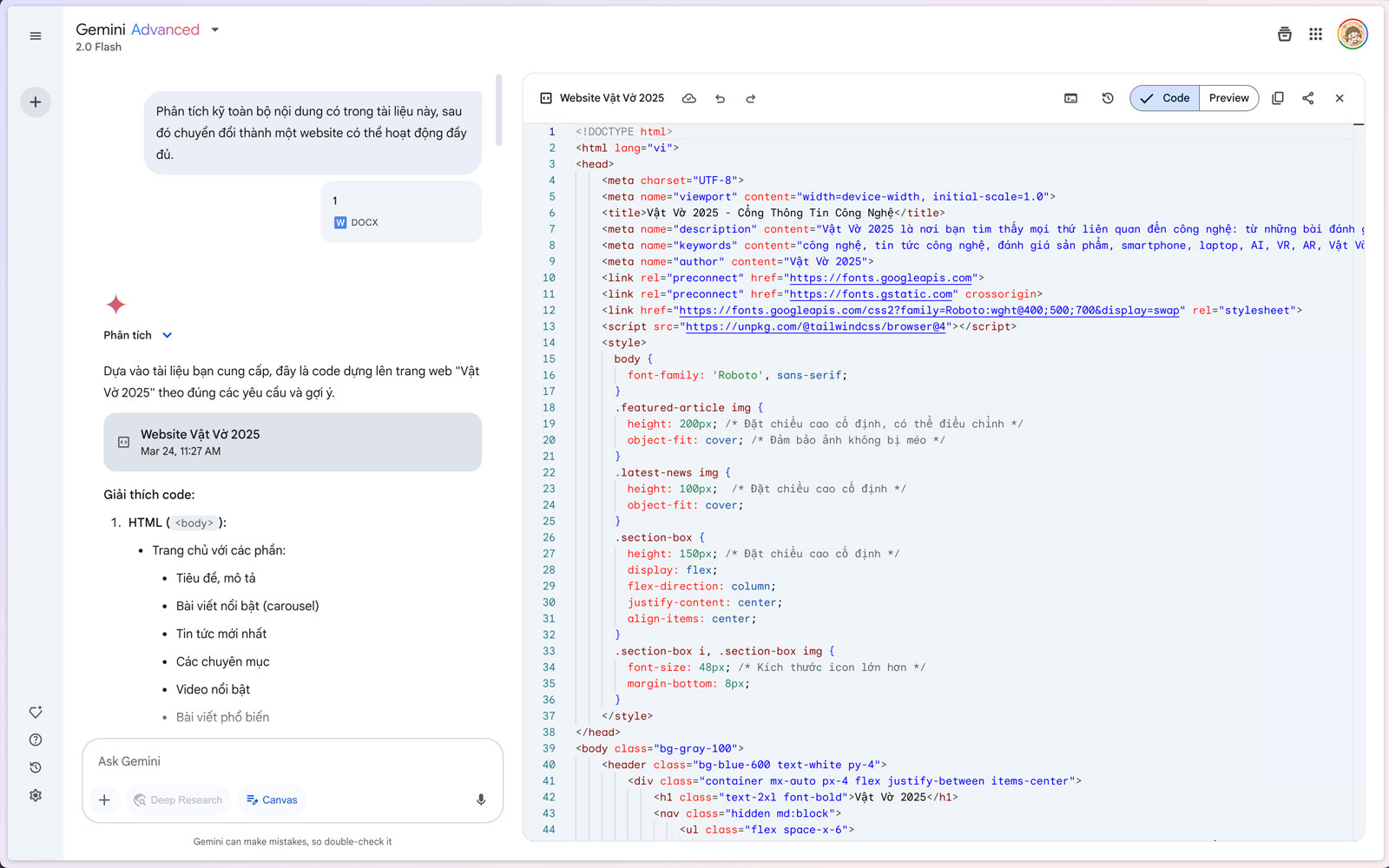Screen dimensions: 1389x868
Task: Close the canvas panel
Action: pos(1340,98)
